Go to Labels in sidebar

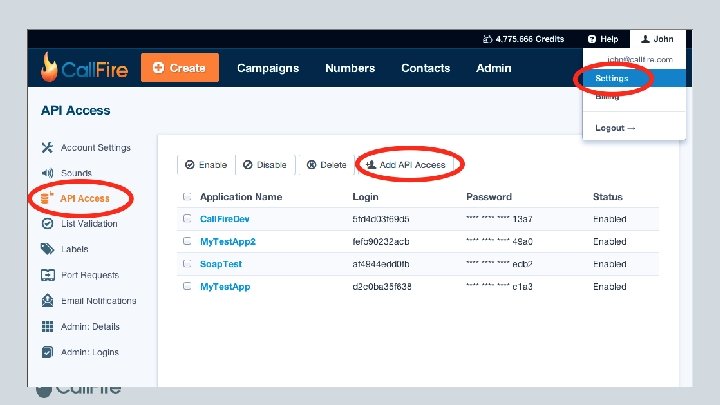click(74, 249)
